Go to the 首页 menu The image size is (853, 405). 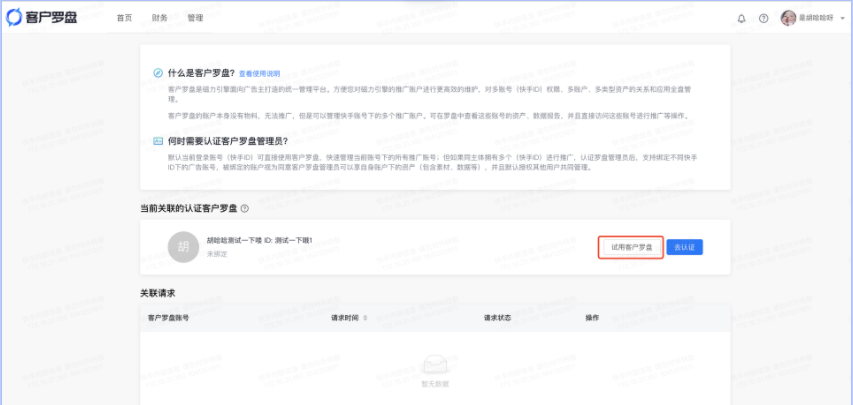pyautogui.click(x=125, y=18)
